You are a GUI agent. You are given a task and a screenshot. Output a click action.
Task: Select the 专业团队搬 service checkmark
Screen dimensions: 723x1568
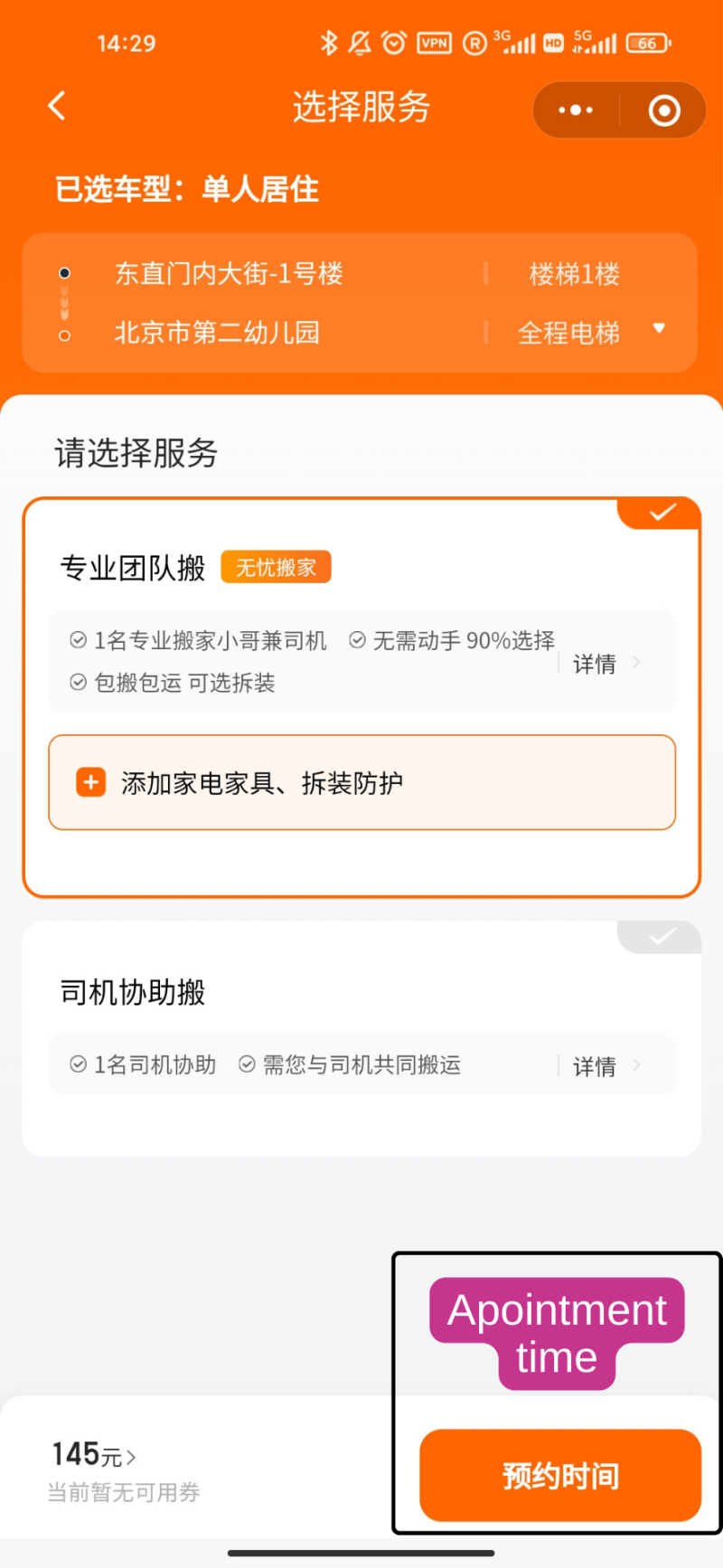point(662,513)
